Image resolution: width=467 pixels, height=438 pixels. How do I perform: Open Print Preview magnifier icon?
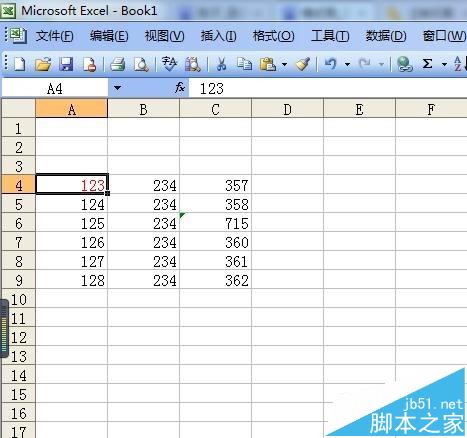(x=141, y=64)
